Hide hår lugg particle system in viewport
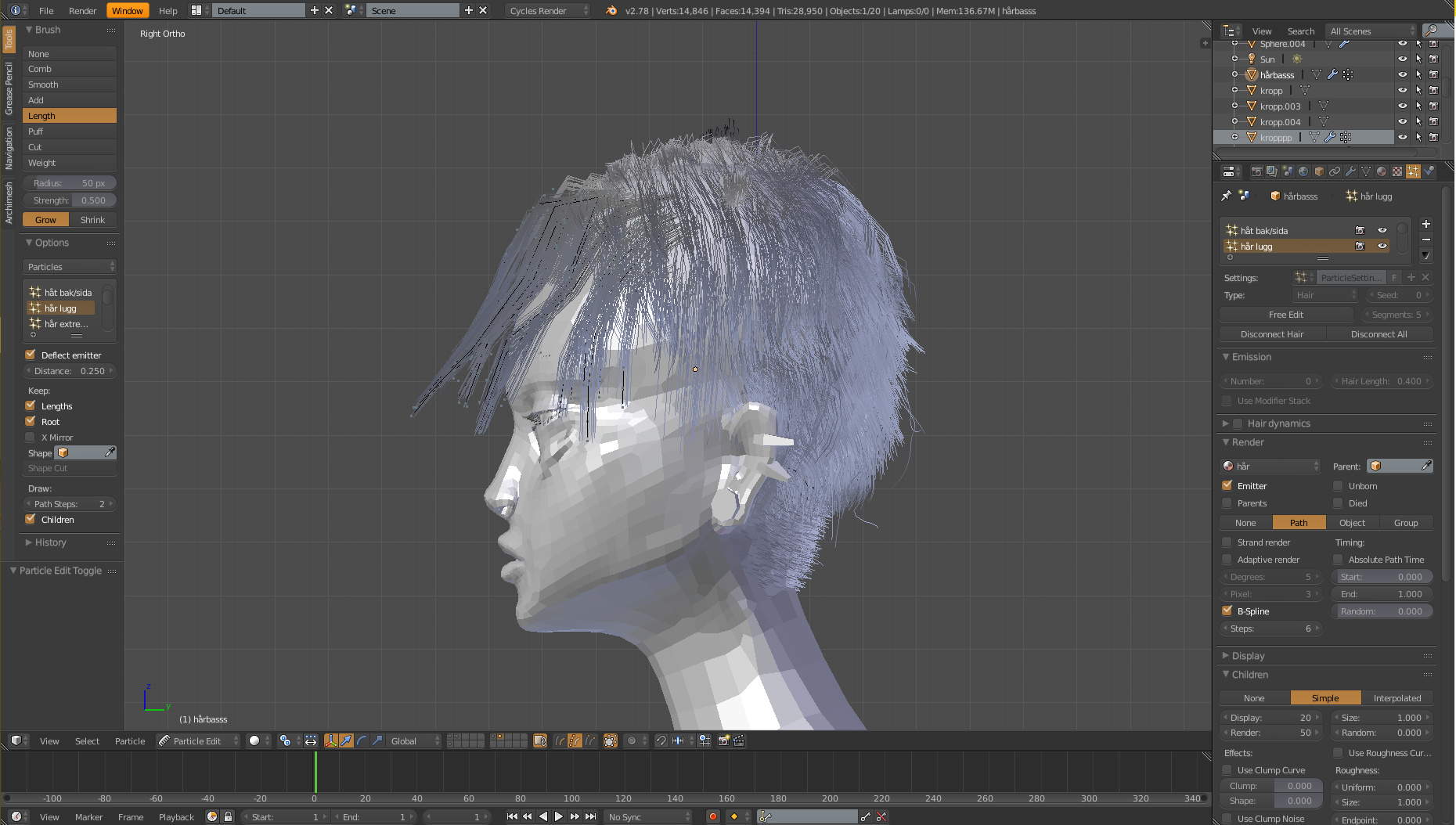Image resolution: width=1456 pixels, height=825 pixels. click(1382, 246)
